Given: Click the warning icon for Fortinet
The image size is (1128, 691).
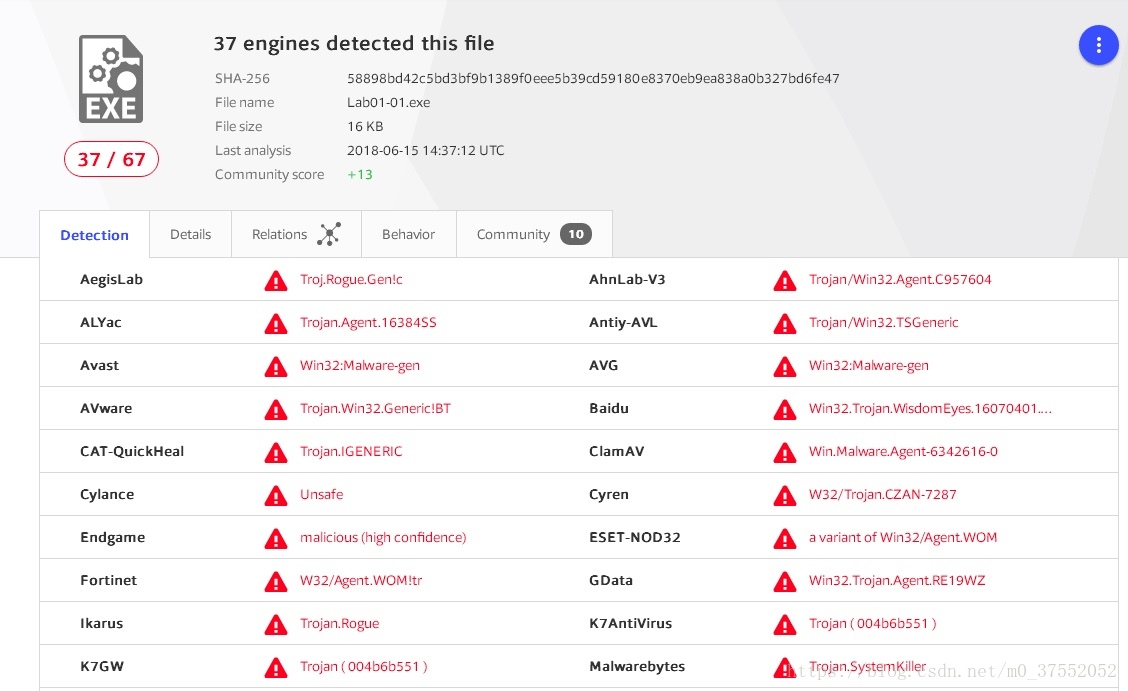Looking at the screenshot, I should (276, 582).
